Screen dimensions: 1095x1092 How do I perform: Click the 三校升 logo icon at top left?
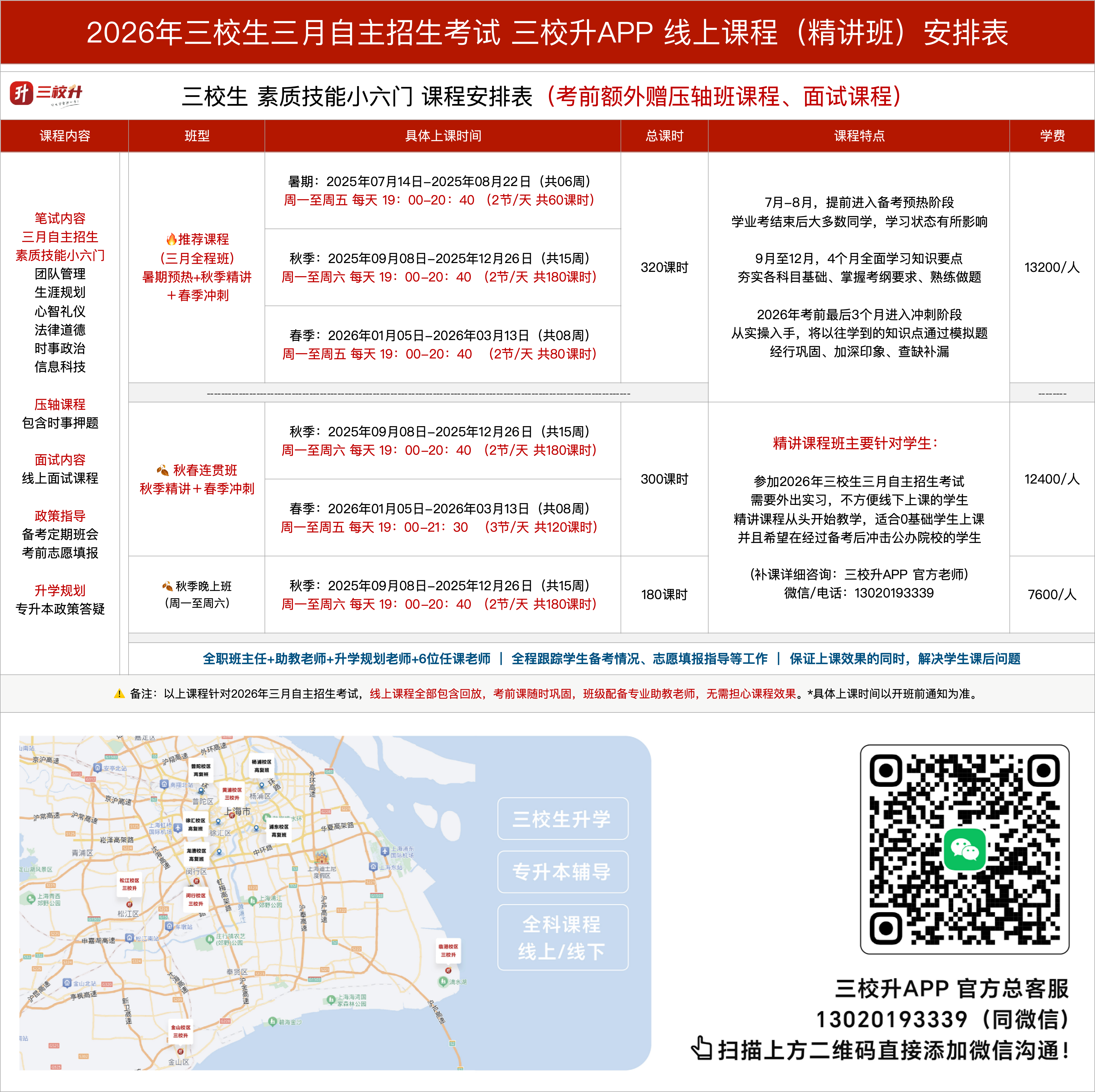click(22, 93)
